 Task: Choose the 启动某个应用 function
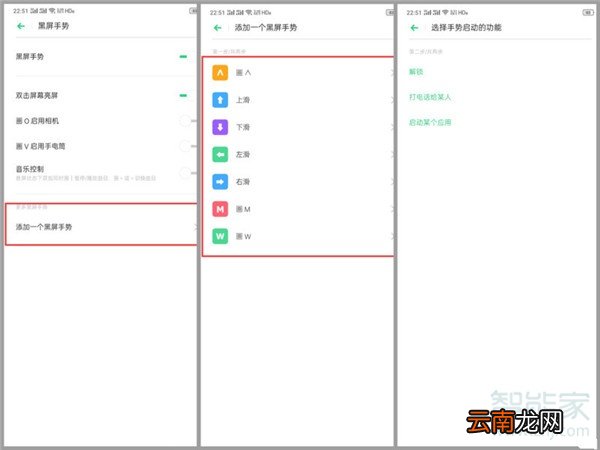(430, 122)
